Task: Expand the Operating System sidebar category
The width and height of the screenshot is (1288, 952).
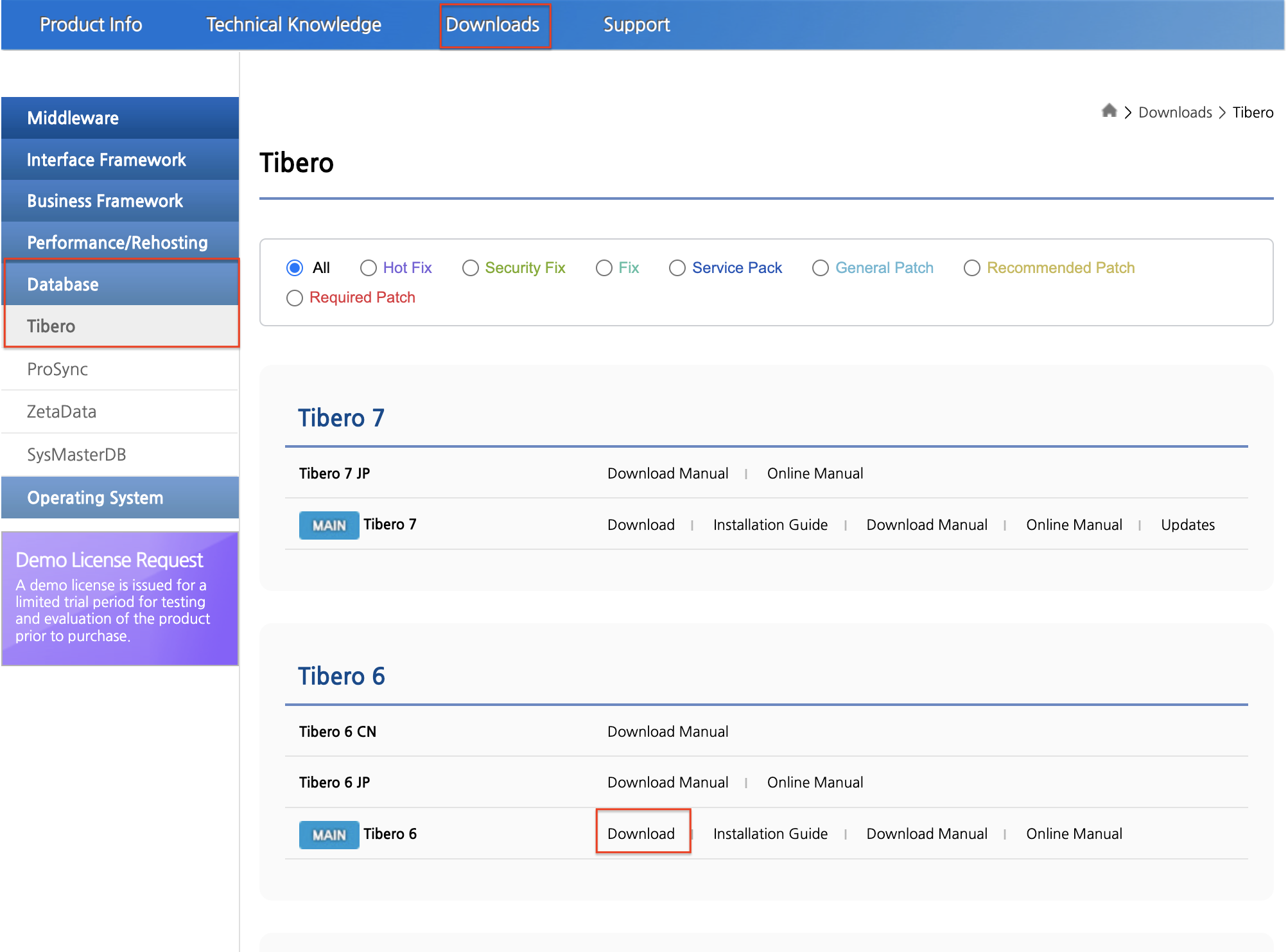Action: tap(120, 498)
